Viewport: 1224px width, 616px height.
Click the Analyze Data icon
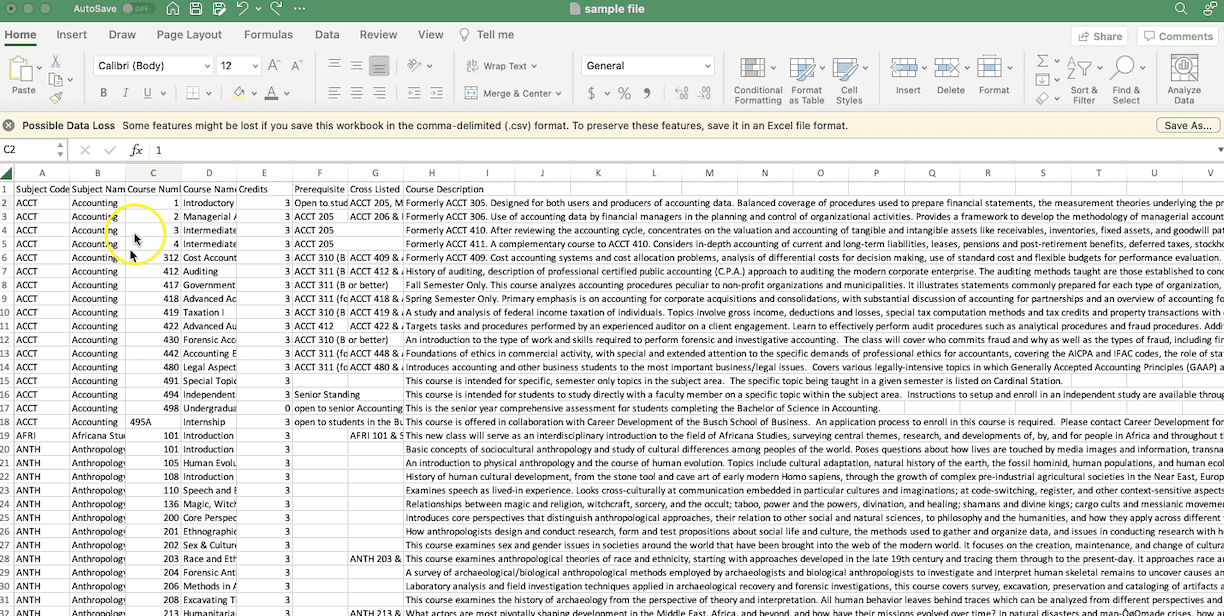tap(1184, 67)
